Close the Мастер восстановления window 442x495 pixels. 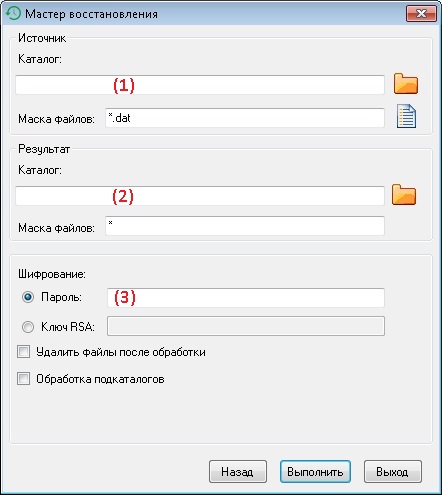coord(421,14)
